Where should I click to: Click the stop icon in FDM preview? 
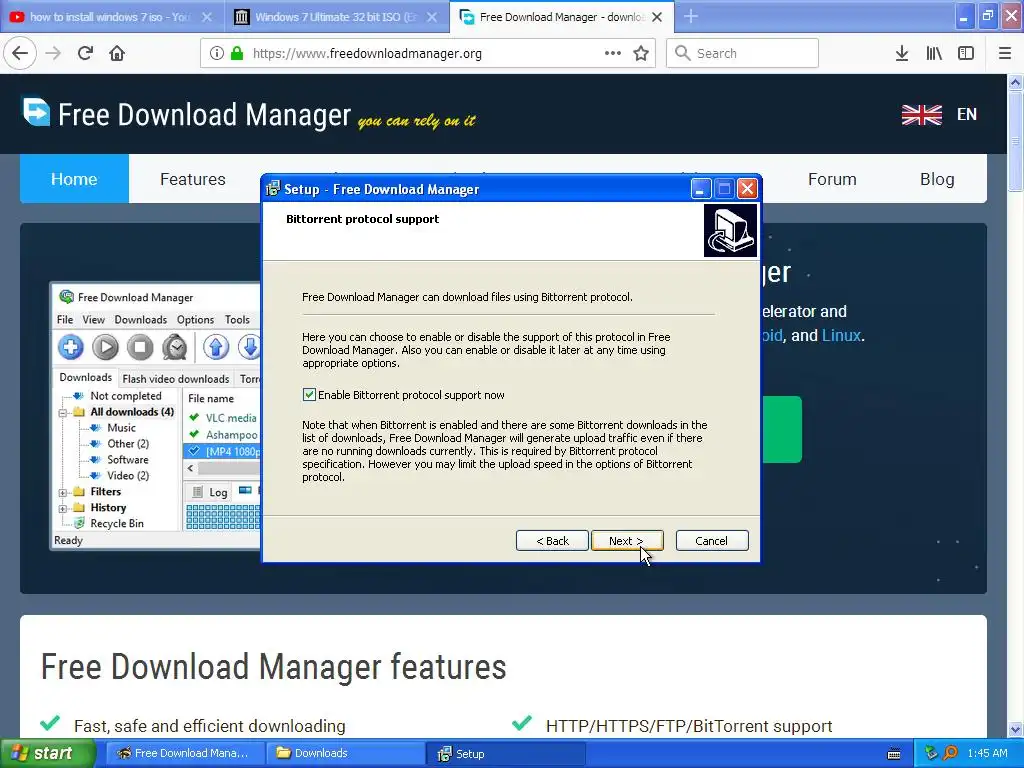140,347
